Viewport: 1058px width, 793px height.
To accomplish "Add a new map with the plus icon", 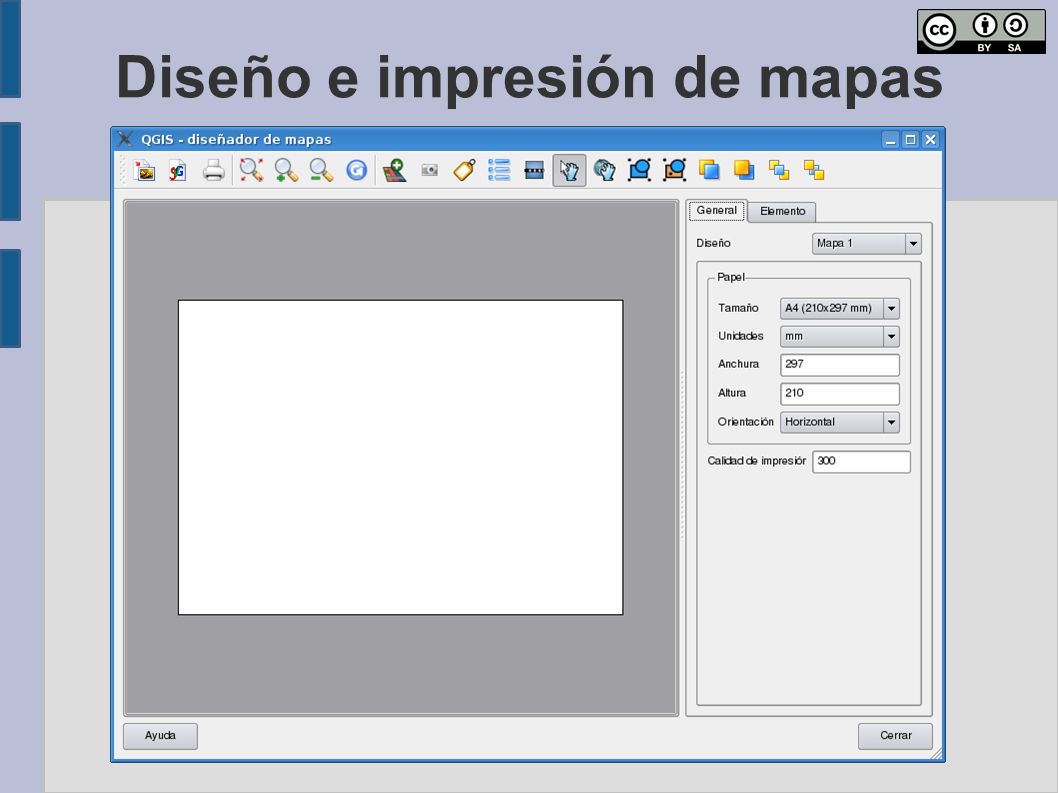I will [394, 171].
